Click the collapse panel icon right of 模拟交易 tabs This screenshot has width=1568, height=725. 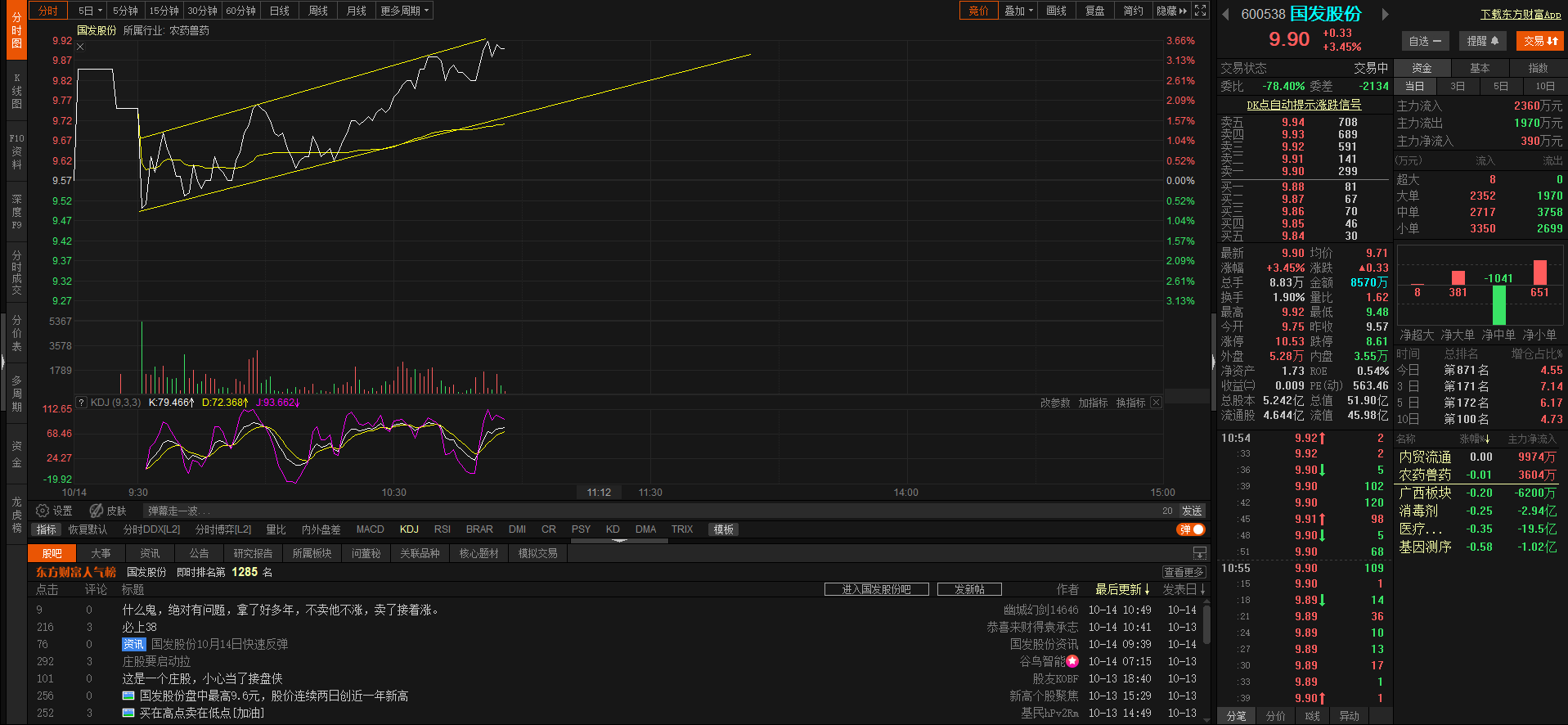1200,553
